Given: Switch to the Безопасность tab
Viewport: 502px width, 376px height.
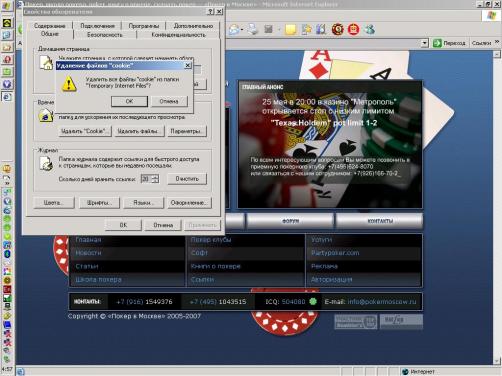Looking at the screenshot, I should pos(105,35).
